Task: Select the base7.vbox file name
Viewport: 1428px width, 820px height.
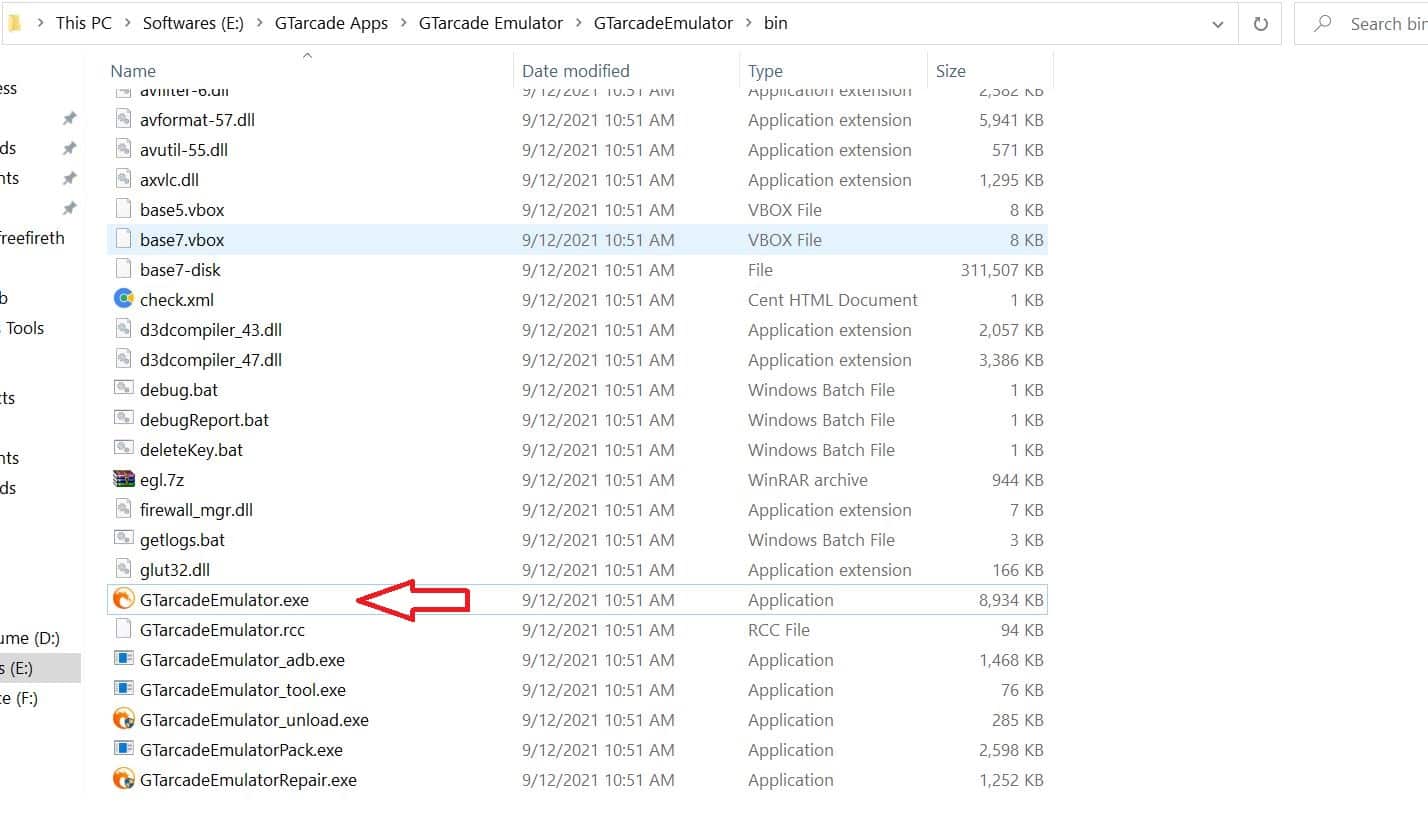Action: point(182,240)
